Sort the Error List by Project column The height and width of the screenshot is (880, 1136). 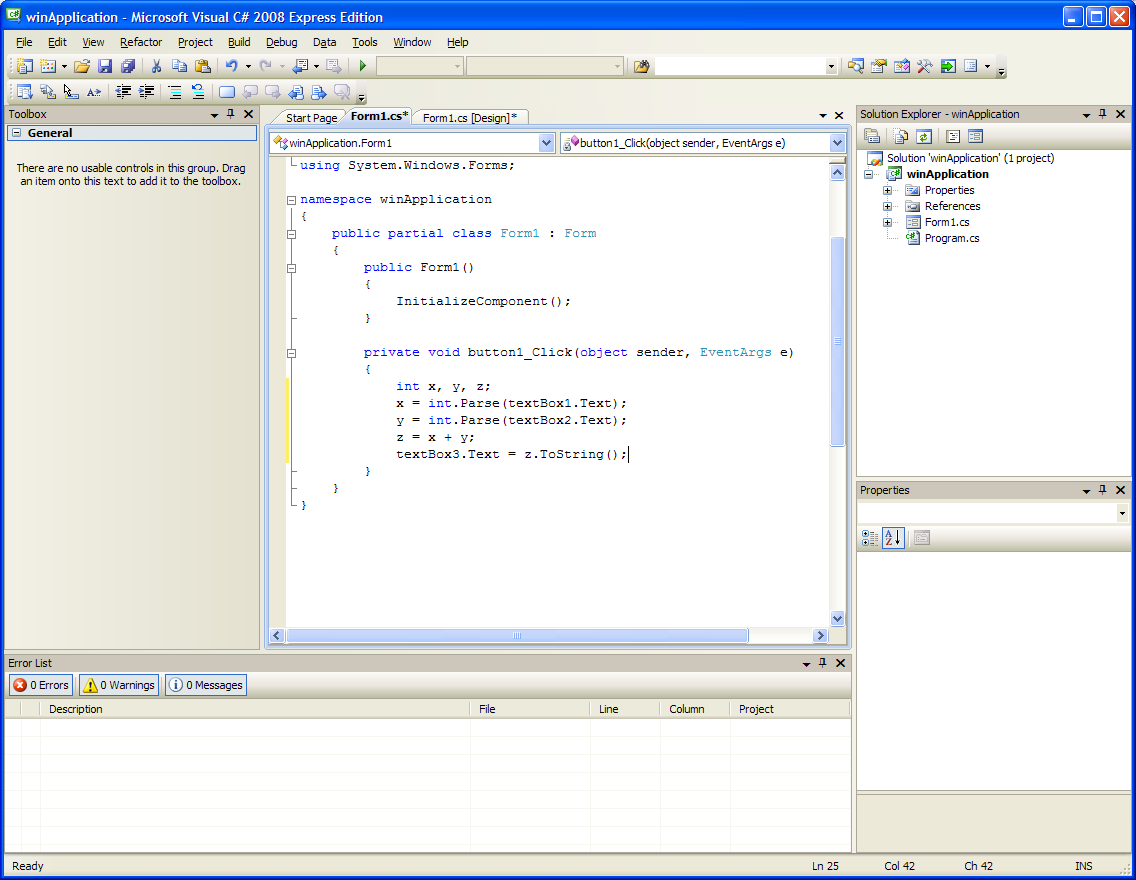790,709
